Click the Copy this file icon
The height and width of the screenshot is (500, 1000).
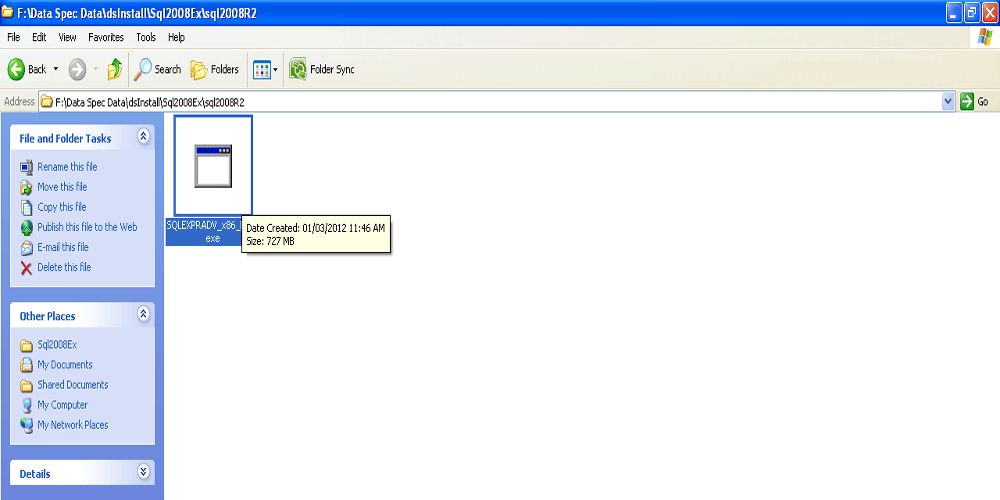tap(26, 207)
